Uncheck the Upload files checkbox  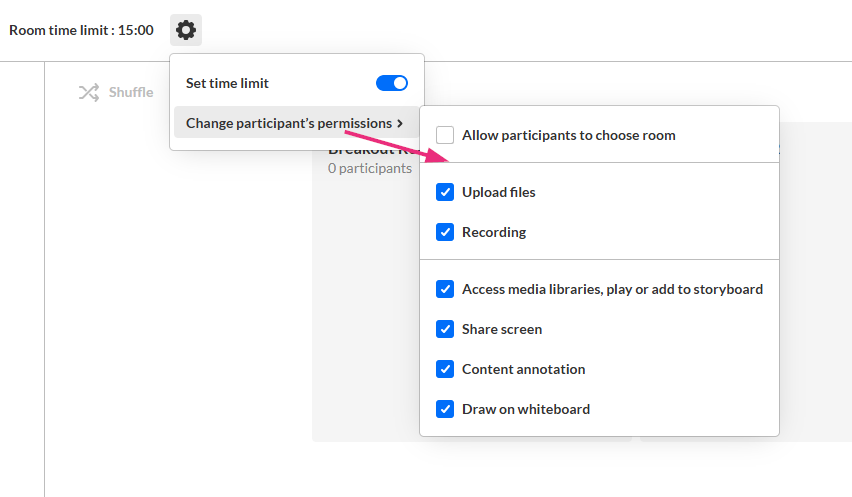coord(445,192)
